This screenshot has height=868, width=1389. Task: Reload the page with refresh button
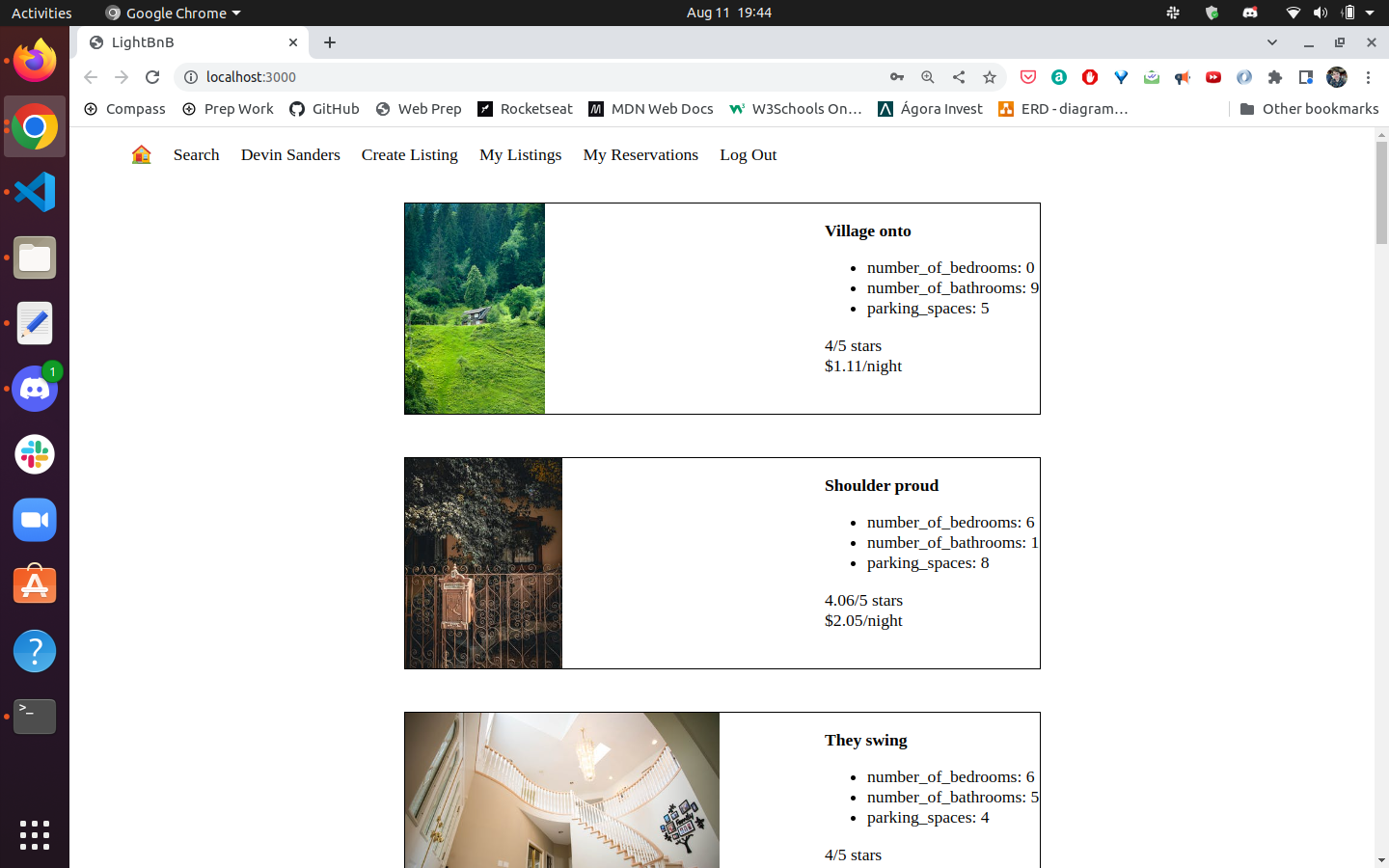click(152, 77)
